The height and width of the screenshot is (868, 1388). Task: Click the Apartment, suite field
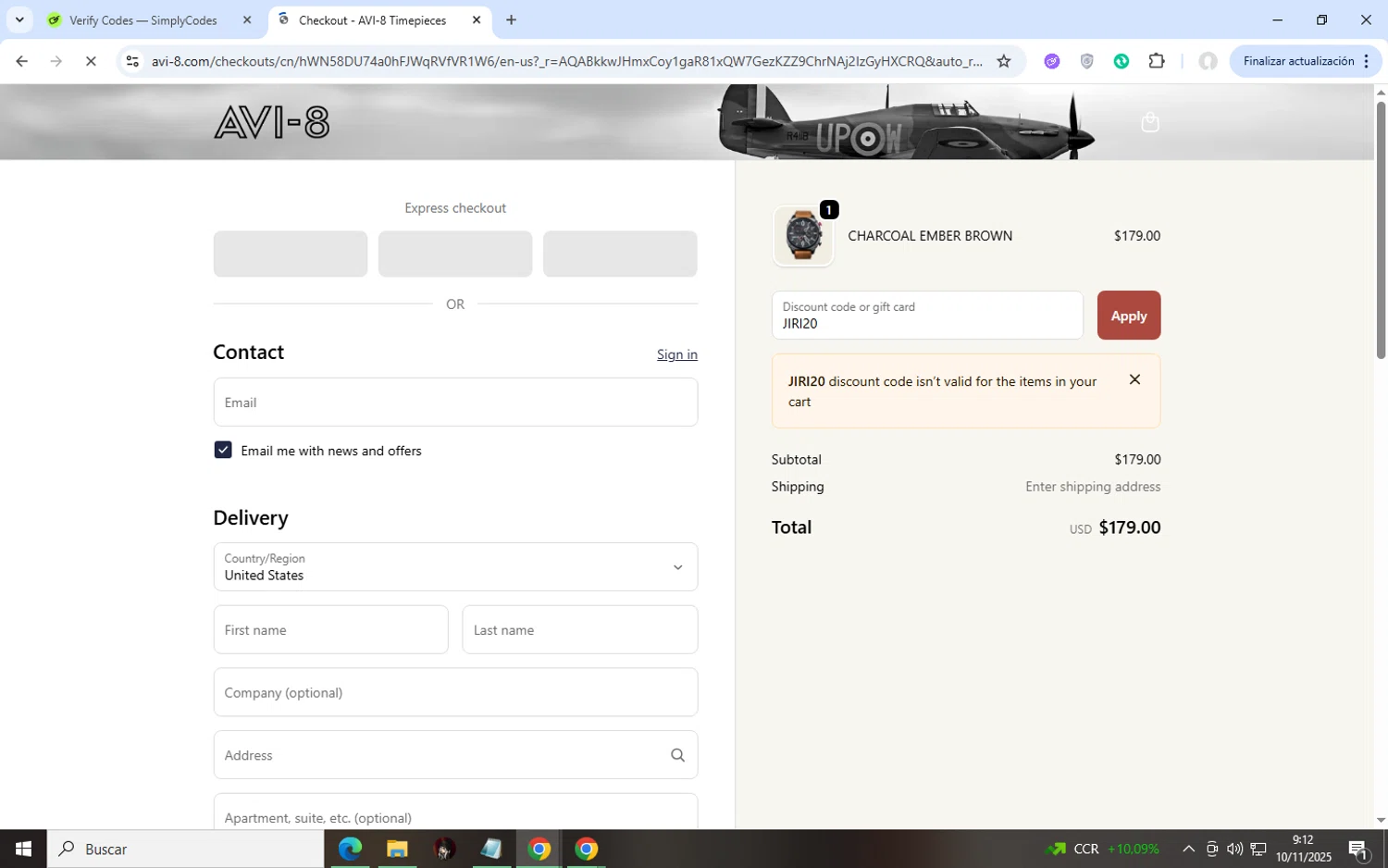455,812
